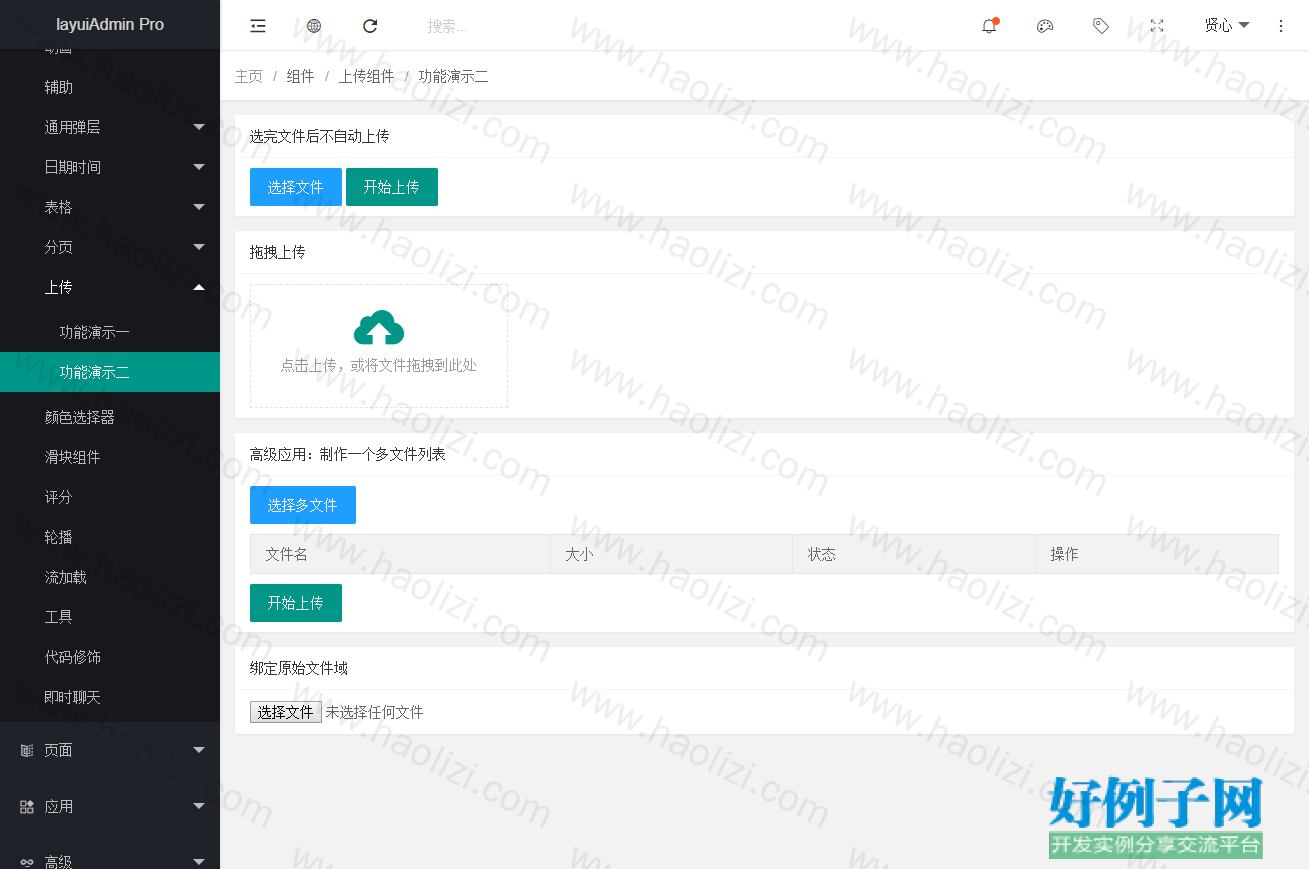Open 评分 menu item
The image size is (1309, 869).
pos(110,497)
